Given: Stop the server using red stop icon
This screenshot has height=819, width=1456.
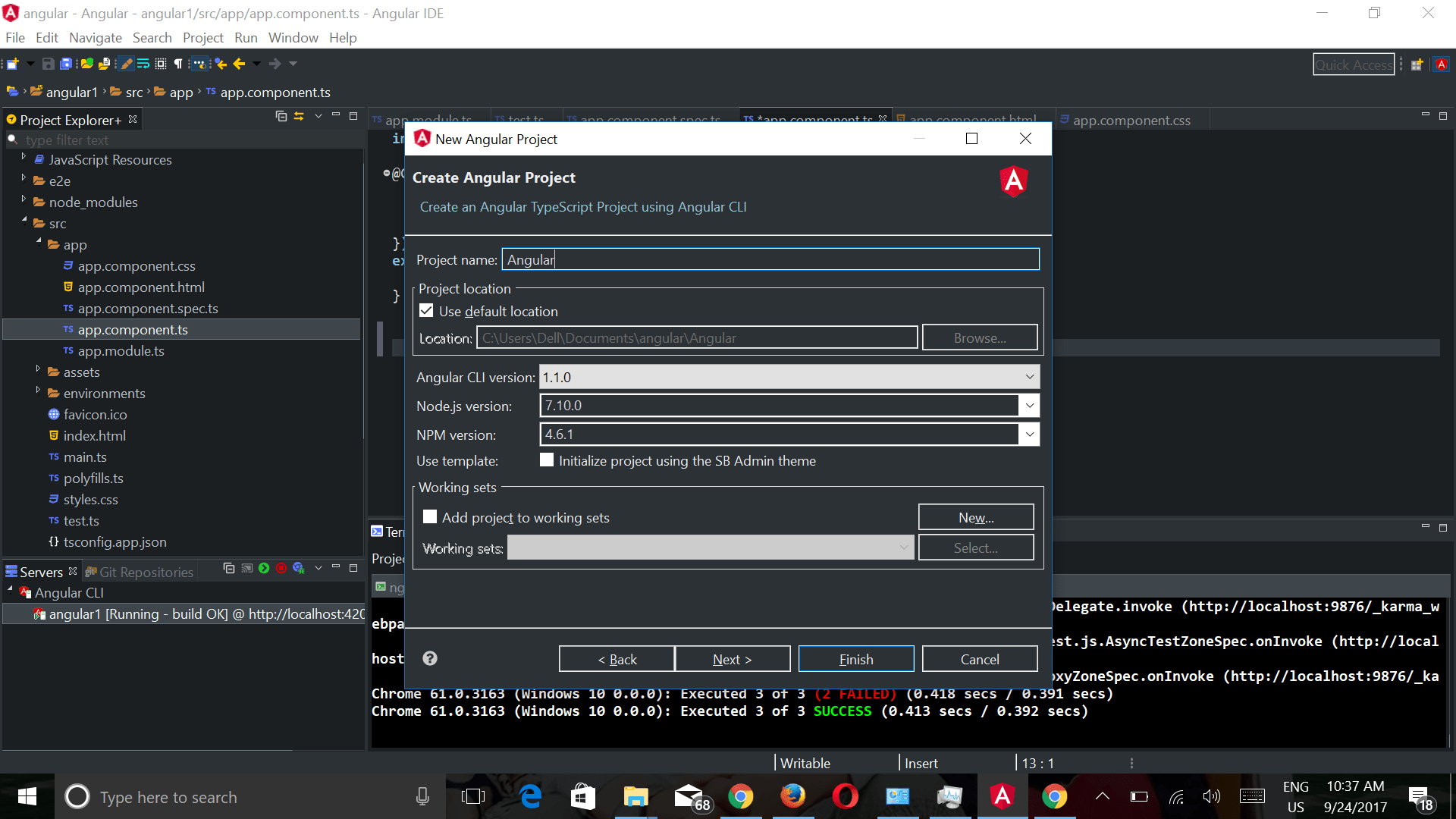Looking at the screenshot, I should tap(281, 568).
